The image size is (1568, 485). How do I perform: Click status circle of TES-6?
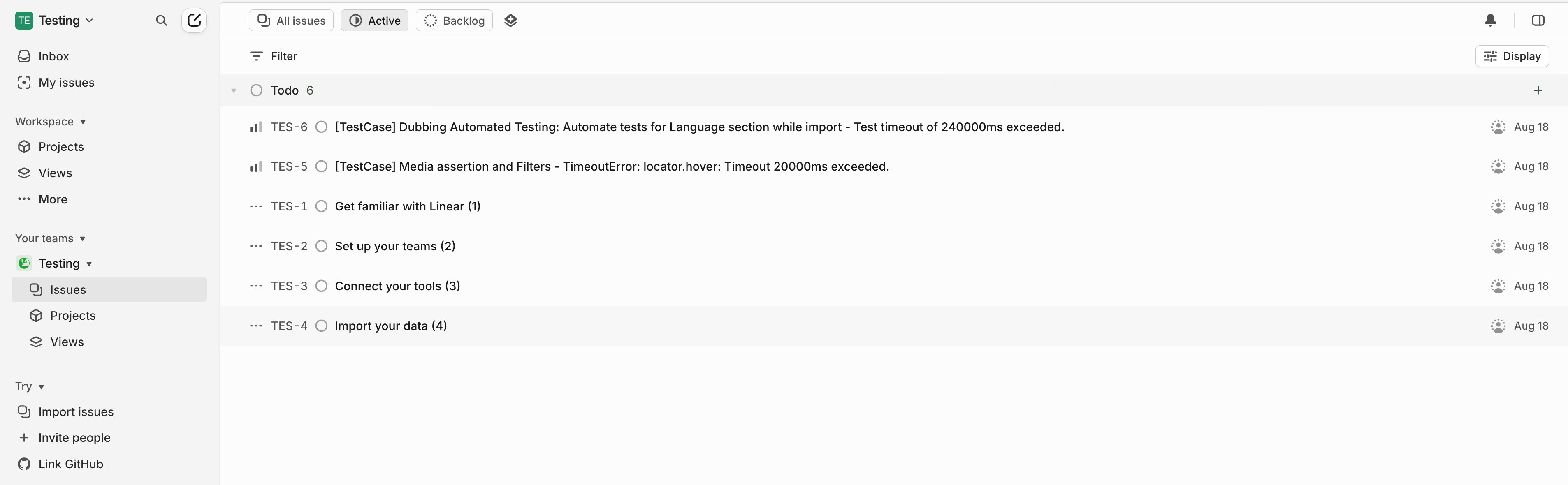pos(321,127)
